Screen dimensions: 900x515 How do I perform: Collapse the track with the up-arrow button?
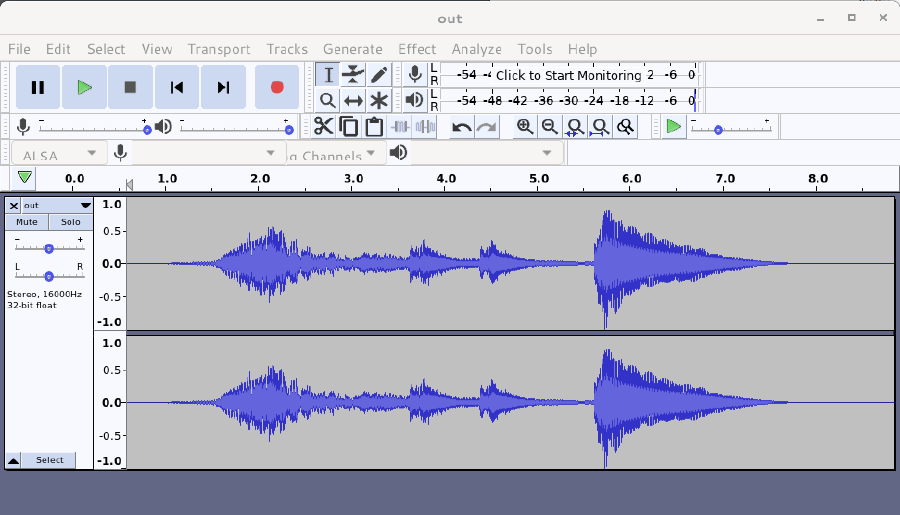[13, 460]
